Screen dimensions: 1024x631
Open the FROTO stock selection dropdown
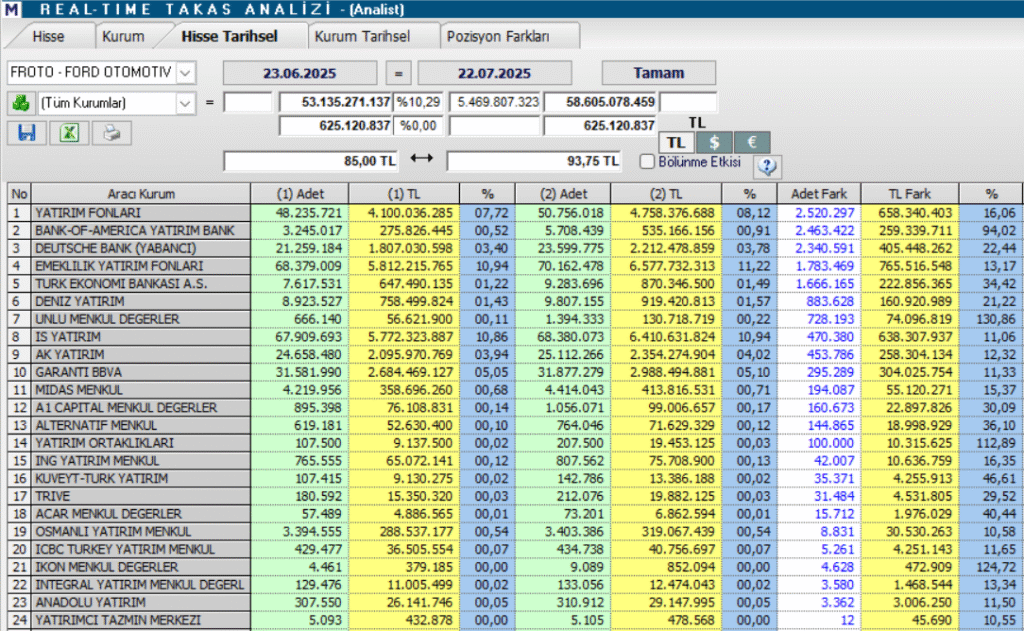click(187, 73)
